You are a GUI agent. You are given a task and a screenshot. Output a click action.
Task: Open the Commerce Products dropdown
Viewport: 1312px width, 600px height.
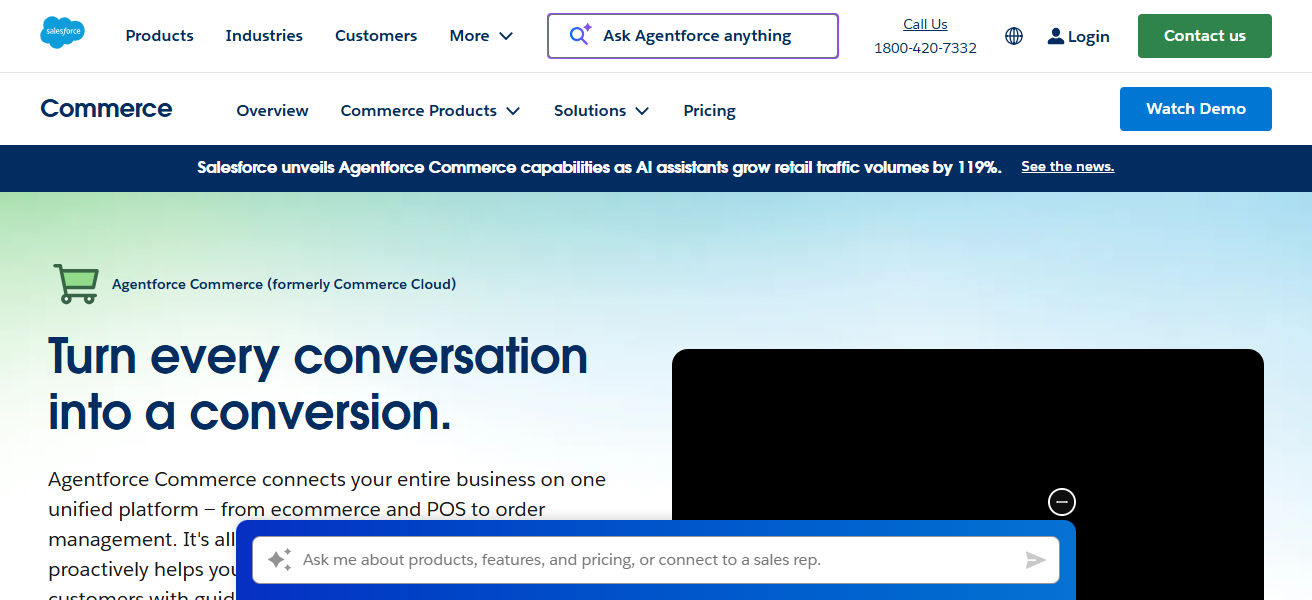coord(430,110)
